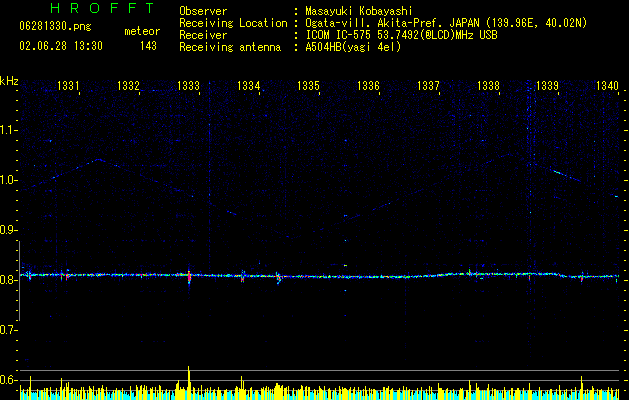Click the 1337 time axis marker
629x400 pixels.
(x=428, y=86)
